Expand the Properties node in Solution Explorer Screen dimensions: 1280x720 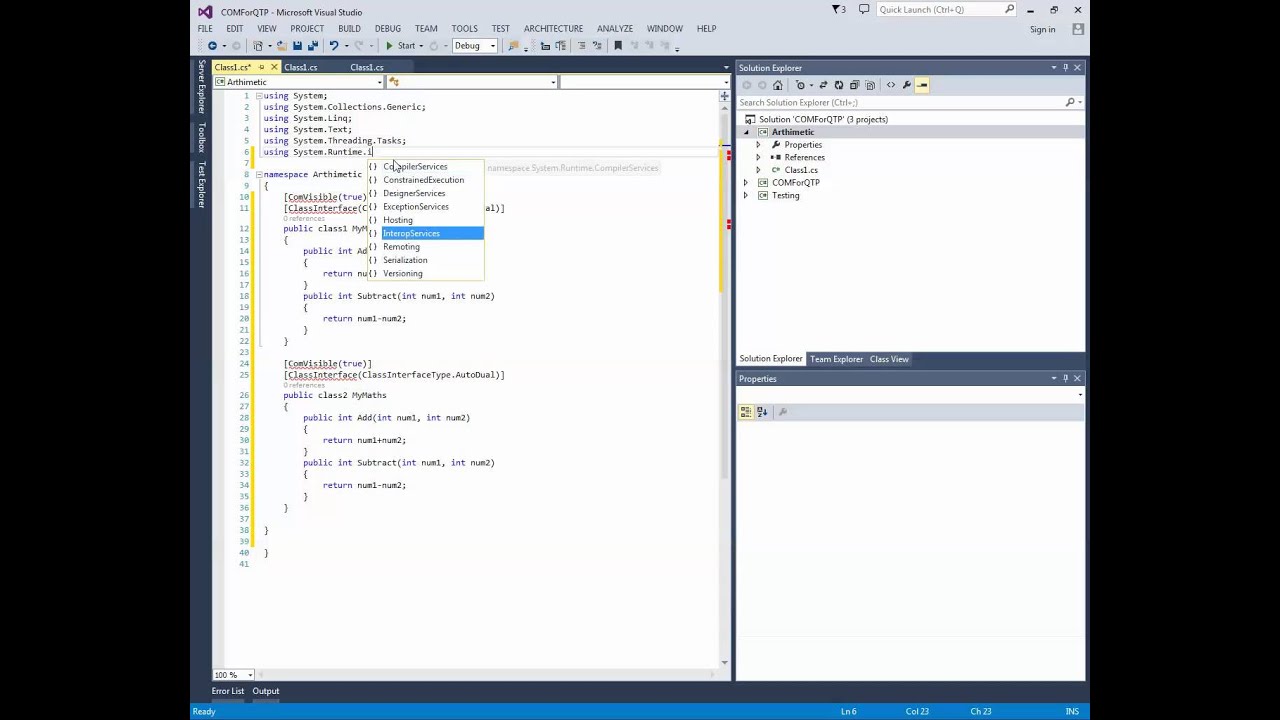point(758,145)
